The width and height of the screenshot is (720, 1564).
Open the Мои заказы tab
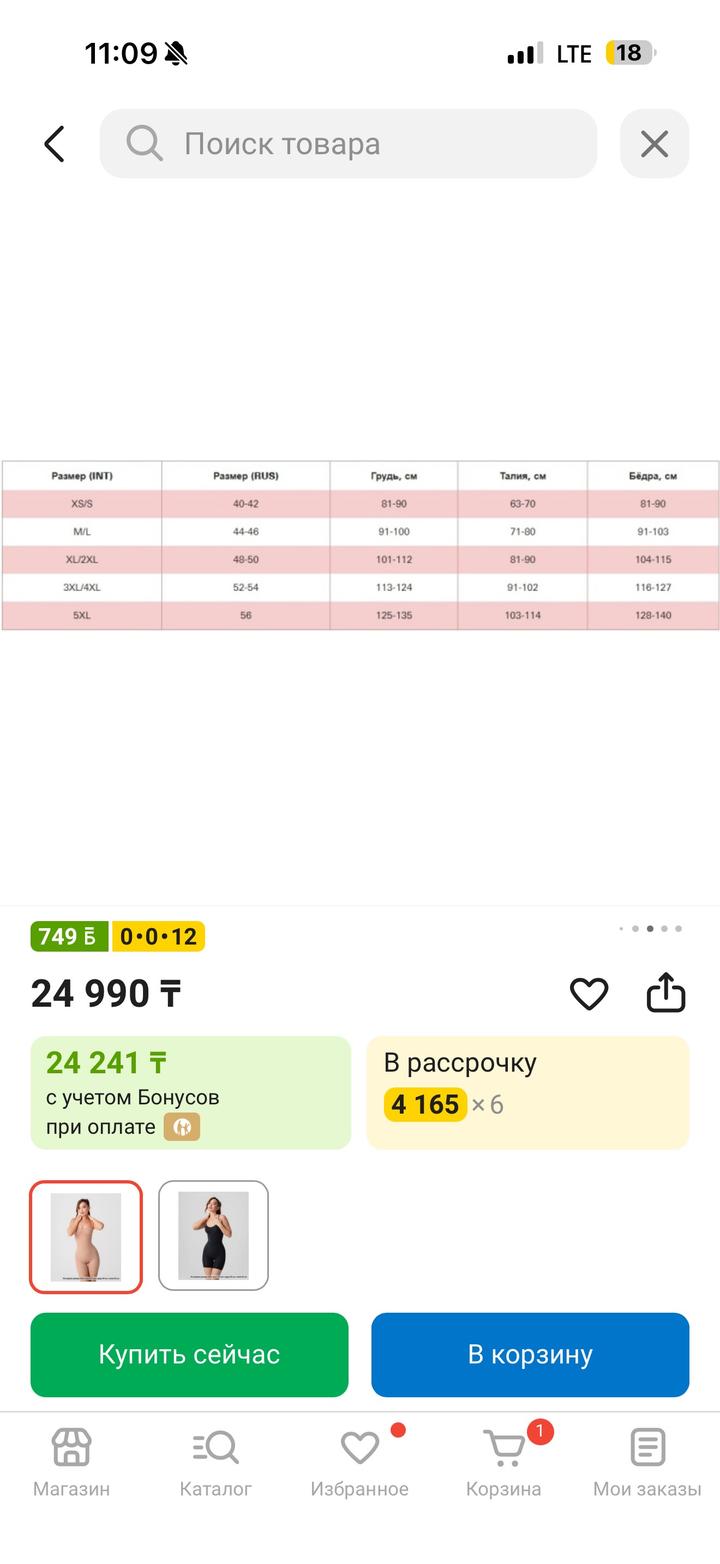(x=647, y=1461)
